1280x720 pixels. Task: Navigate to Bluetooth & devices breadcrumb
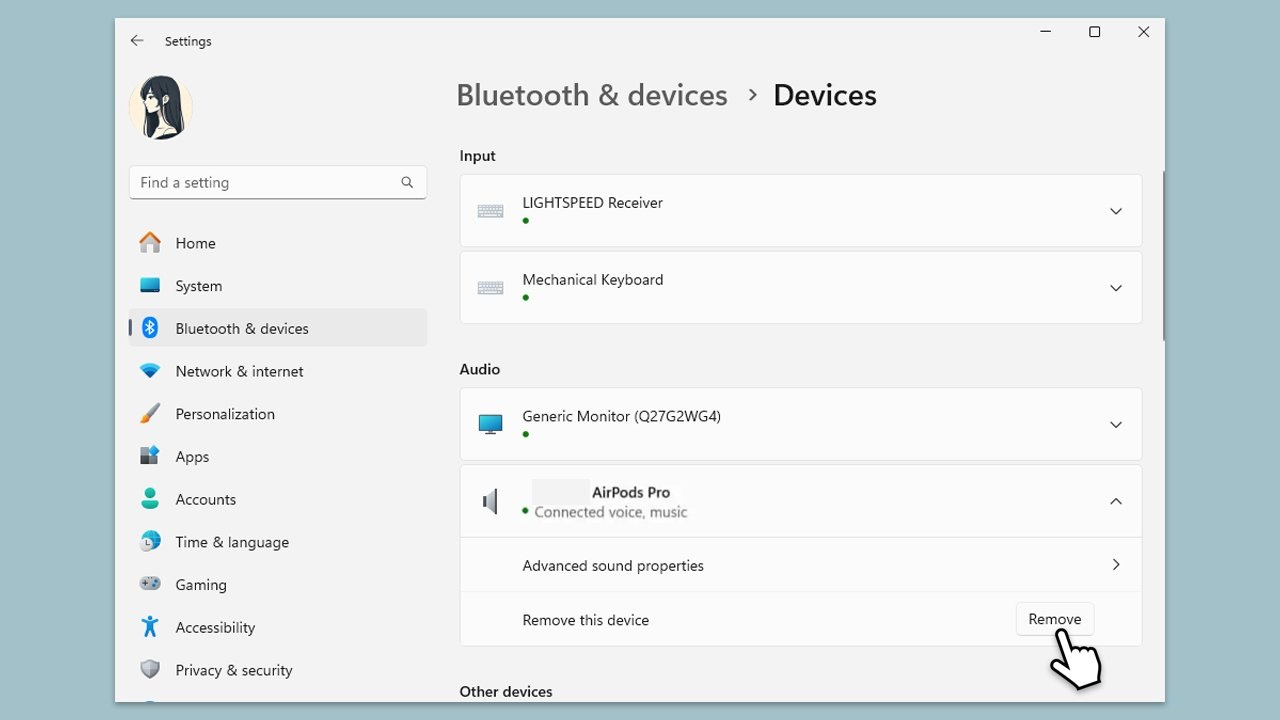click(x=591, y=95)
